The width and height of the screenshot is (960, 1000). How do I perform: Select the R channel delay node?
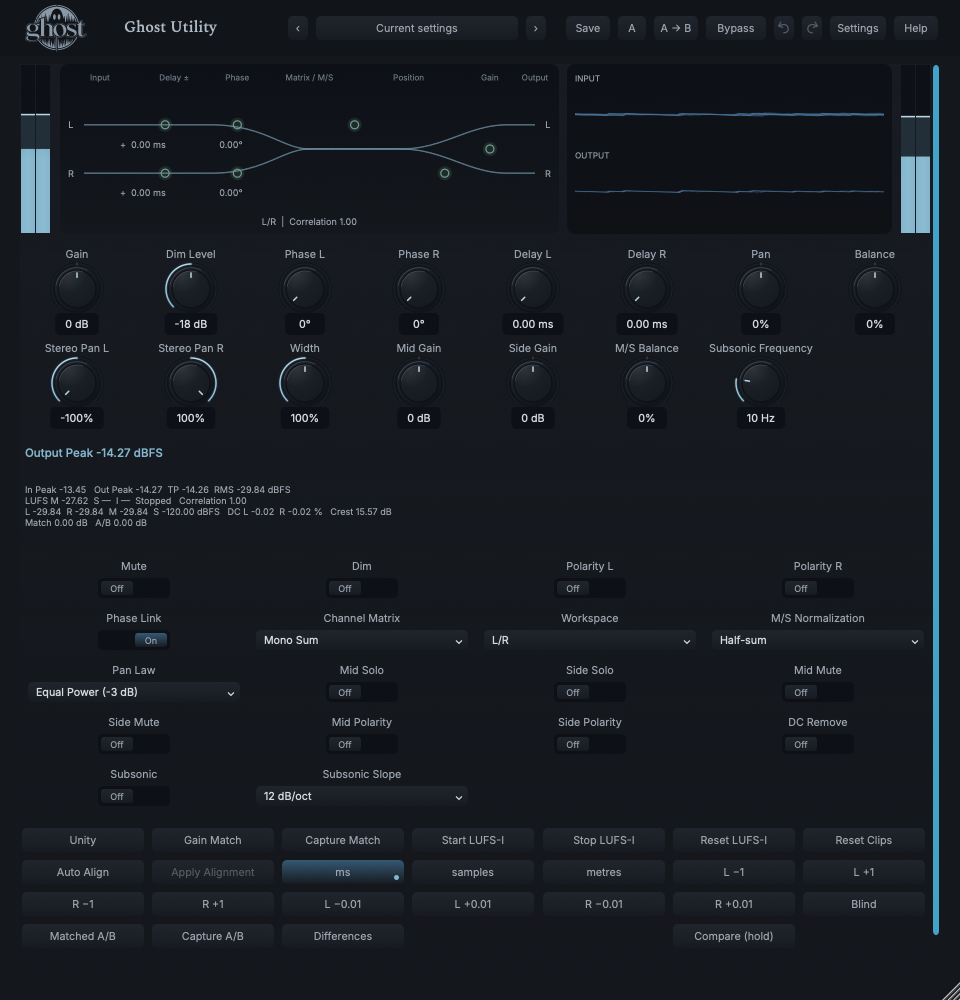pyautogui.click(x=165, y=173)
